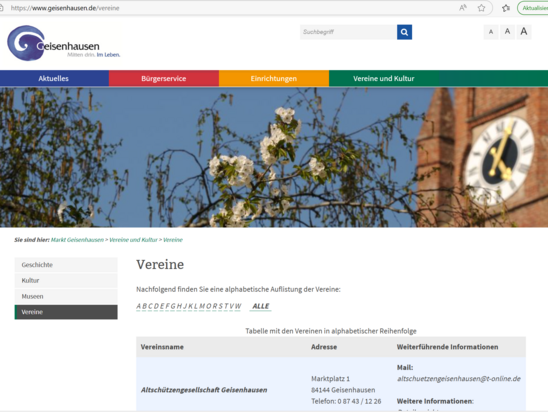This screenshot has height=412, width=548.
Task: Filter clubs by letter W
Action: (238, 306)
